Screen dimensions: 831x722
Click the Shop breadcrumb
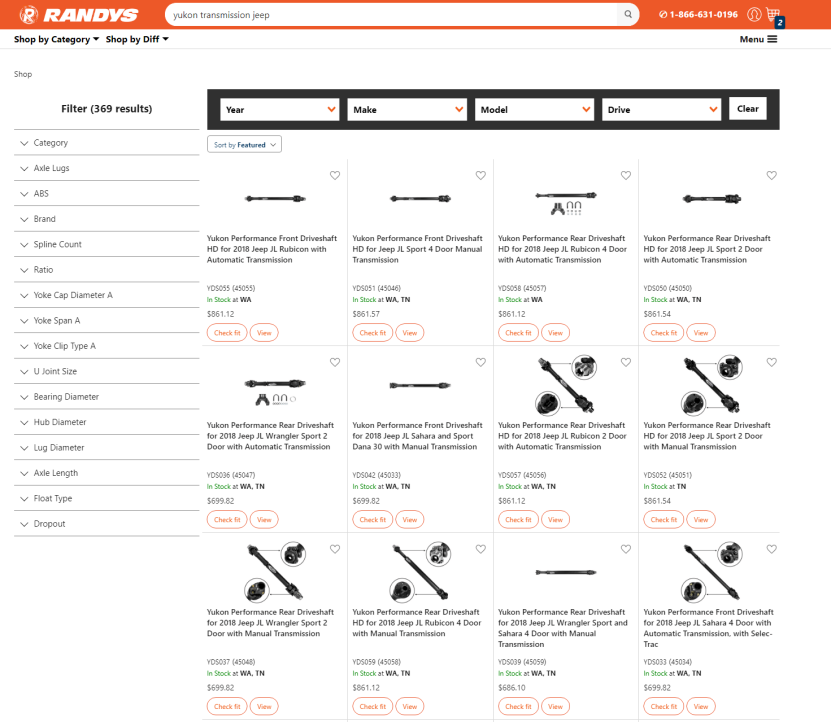23,74
